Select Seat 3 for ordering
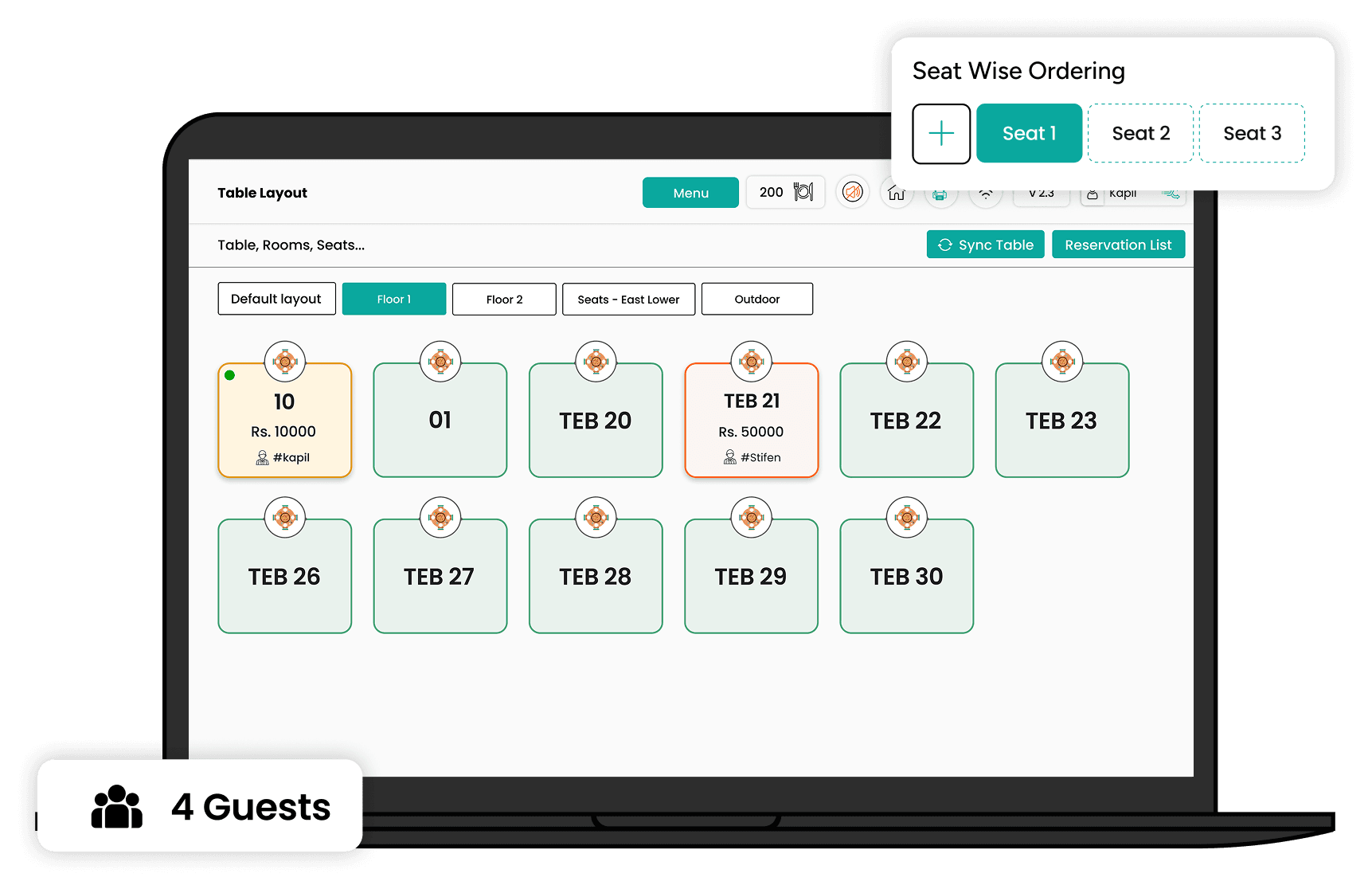 (x=1252, y=133)
